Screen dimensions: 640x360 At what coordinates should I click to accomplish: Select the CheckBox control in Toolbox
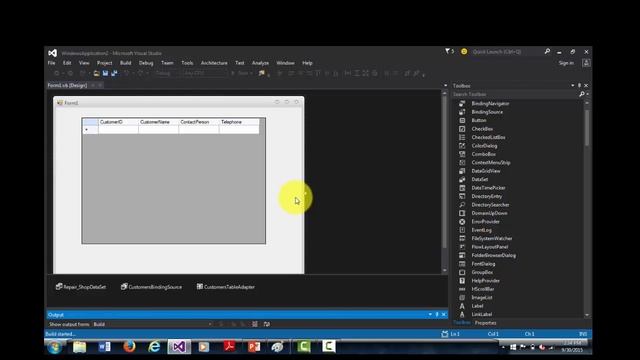click(x=482, y=129)
